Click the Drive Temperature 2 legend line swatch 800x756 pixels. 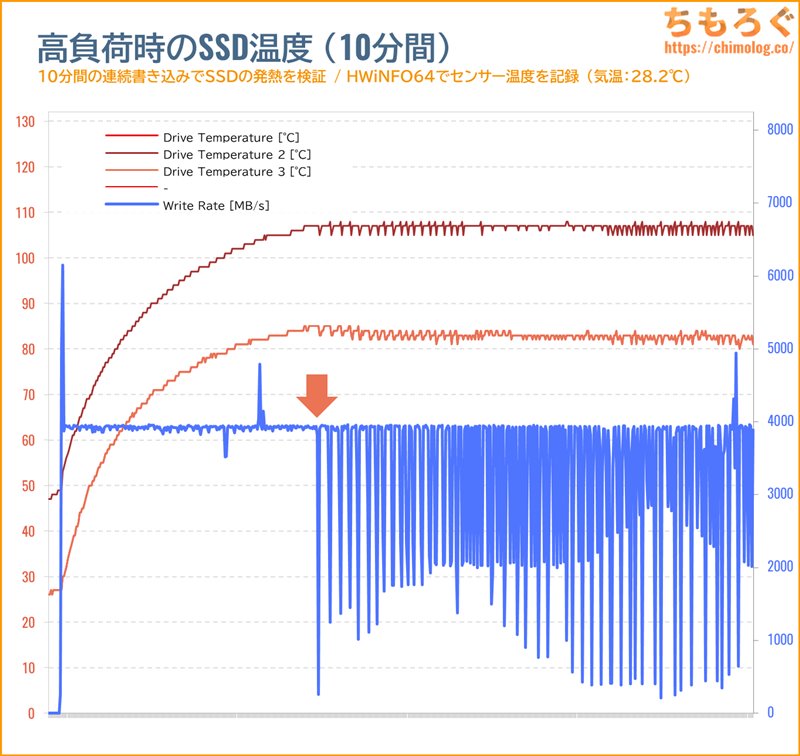(x=132, y=153)
